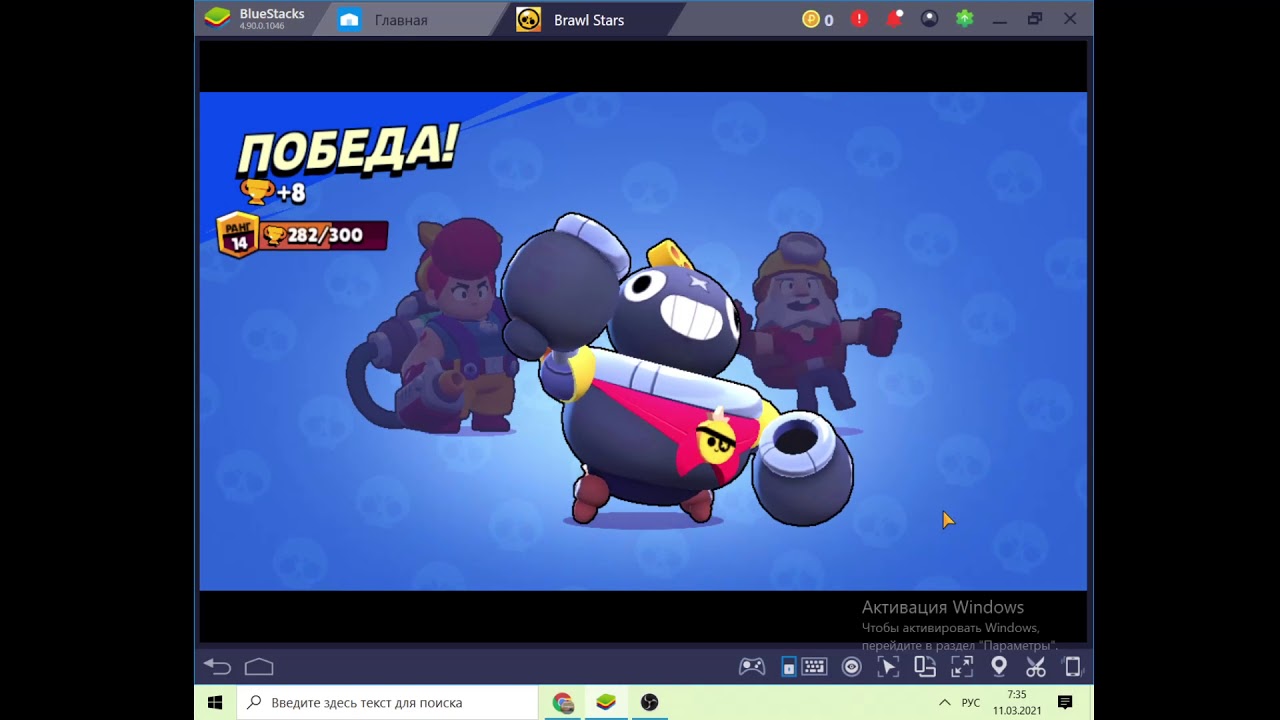
Task: Click the green settings gear update icon
Action: point(964,19)
